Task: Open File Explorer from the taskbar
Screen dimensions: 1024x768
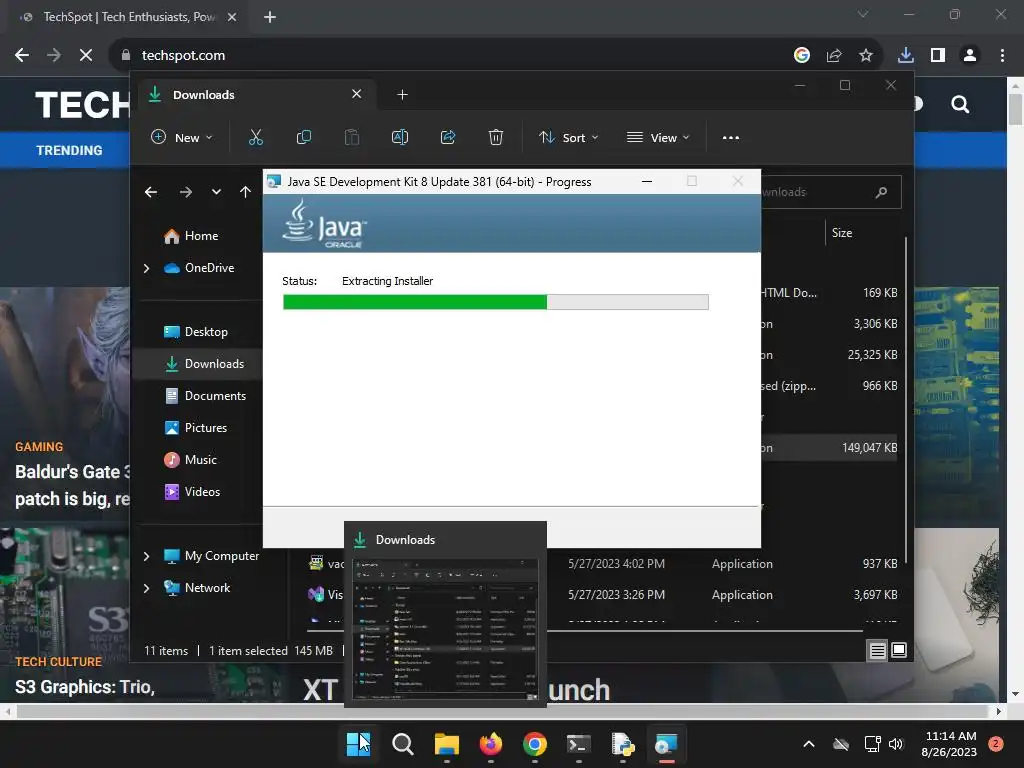Action: tap(447, 744)
